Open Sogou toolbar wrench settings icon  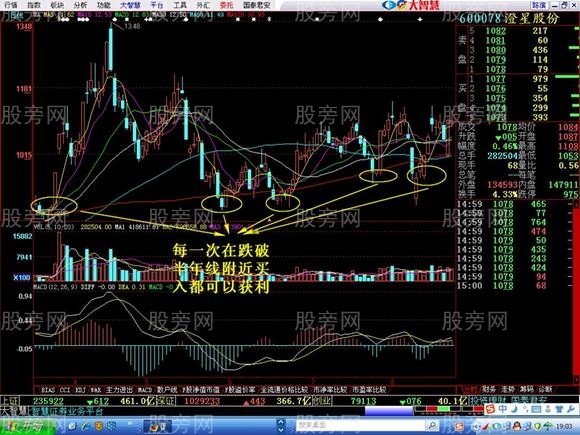click(x=571, y=409)
